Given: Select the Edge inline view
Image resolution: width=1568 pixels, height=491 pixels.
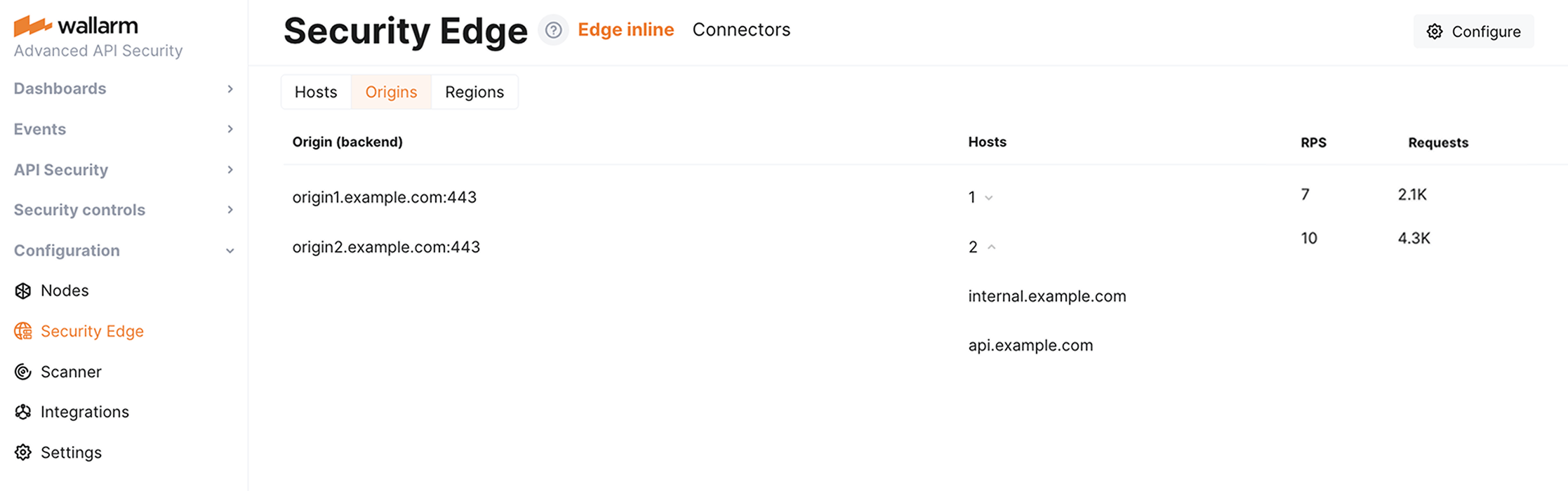Looking at the screenshot, I should click(625, 29).
